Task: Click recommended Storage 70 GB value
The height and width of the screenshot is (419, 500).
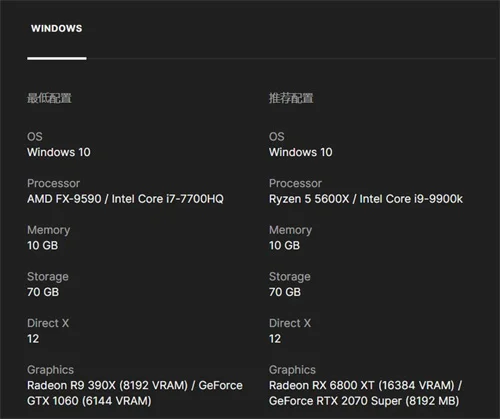Action: pyautogui.click(x=285, y=292)
